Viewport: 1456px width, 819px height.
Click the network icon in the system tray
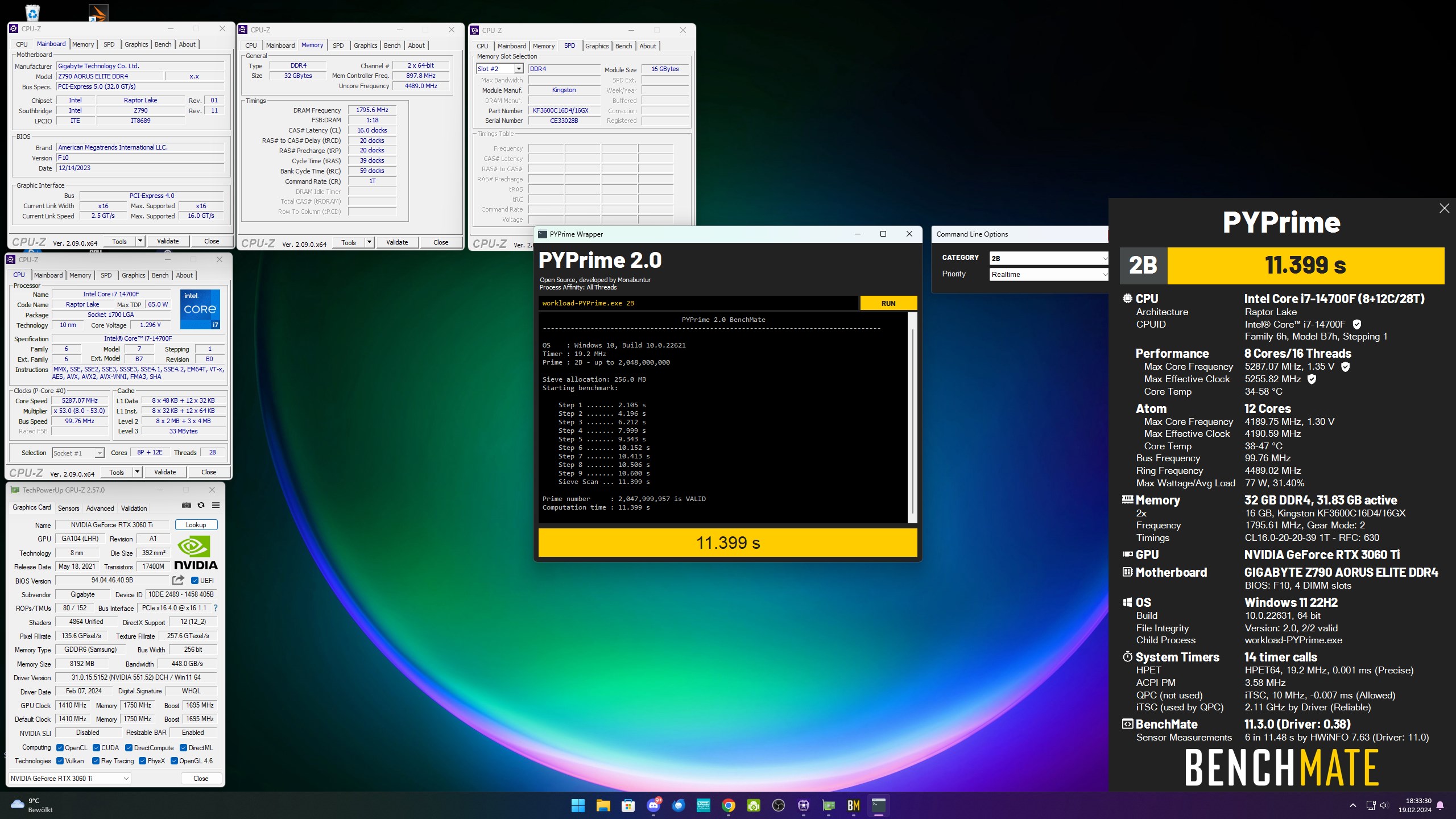point(1371,805)
